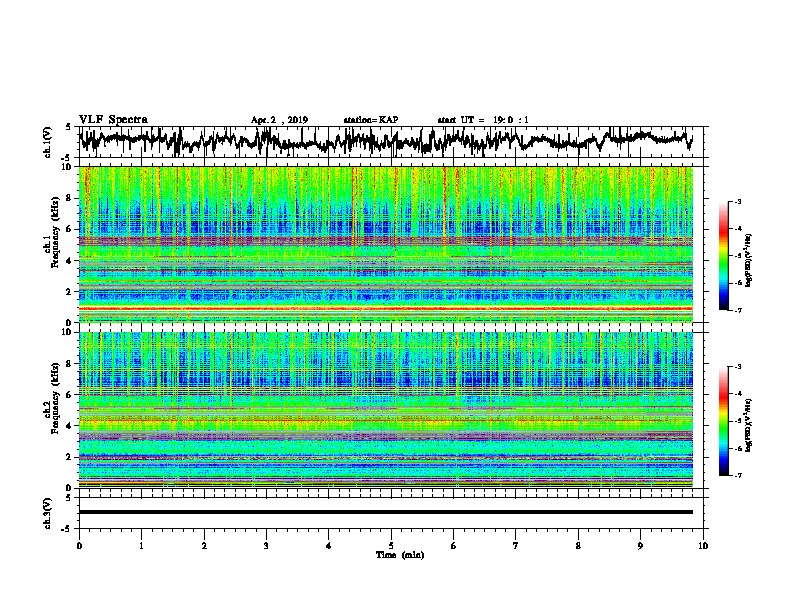
Task: Click the 10 kHz tick on ch.1 frequency axis
Action: [68, 167]
